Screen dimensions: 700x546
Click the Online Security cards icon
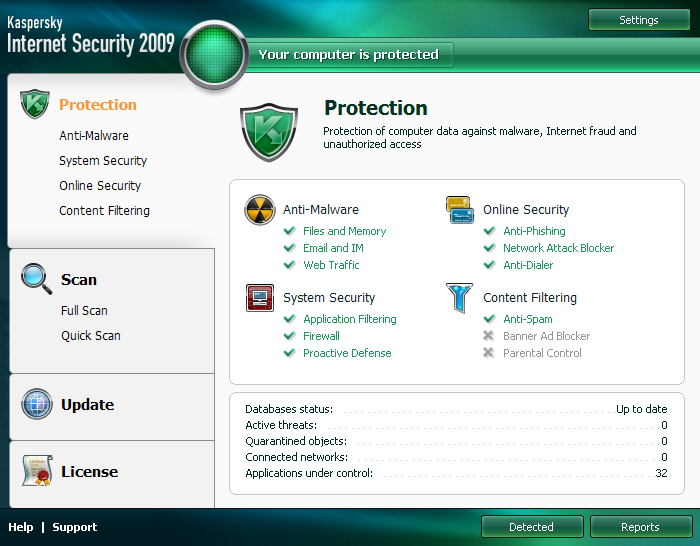coord(459,209)
